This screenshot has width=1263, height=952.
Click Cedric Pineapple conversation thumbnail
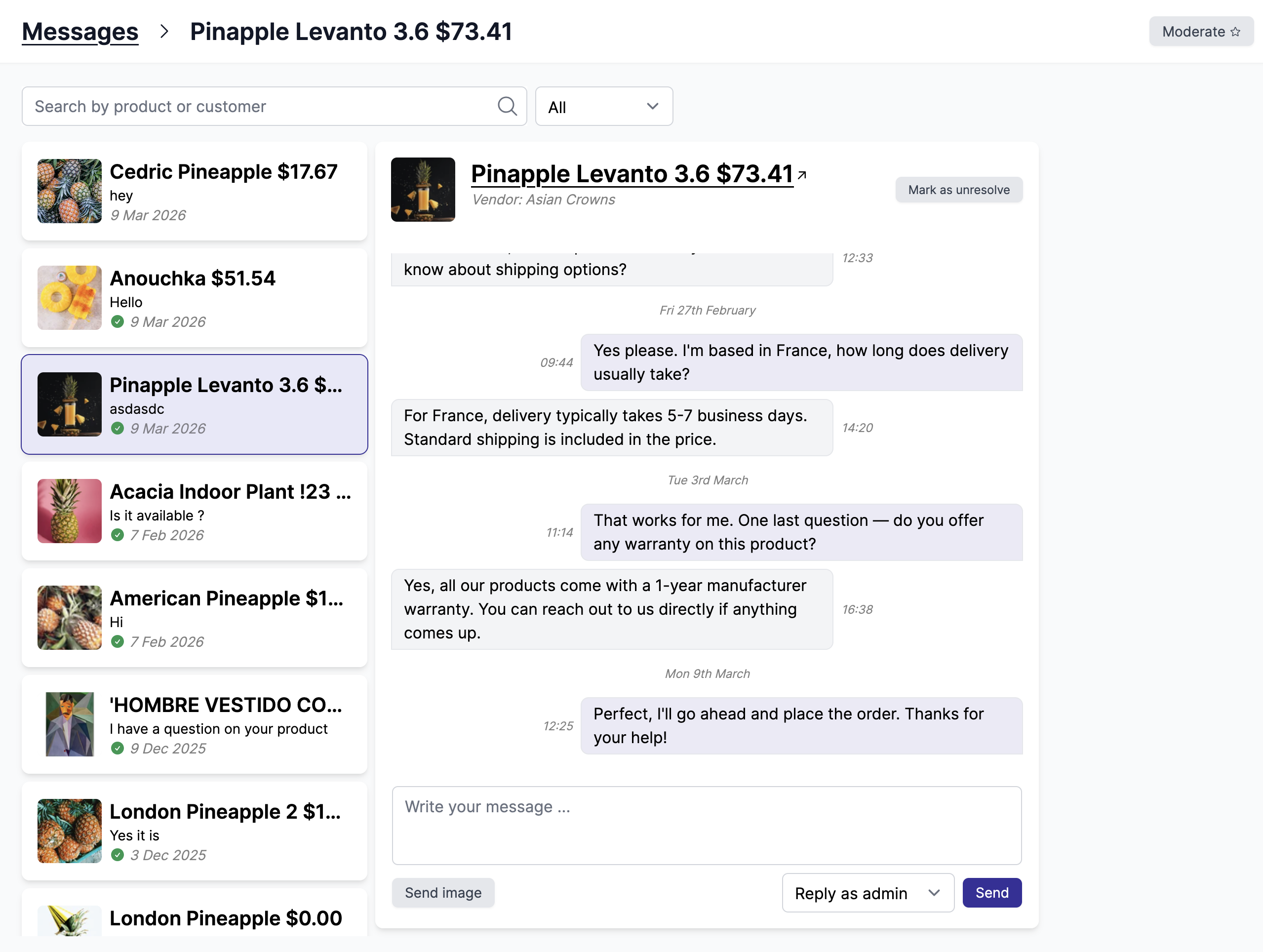pyautogui.click(x=69, y=191)
